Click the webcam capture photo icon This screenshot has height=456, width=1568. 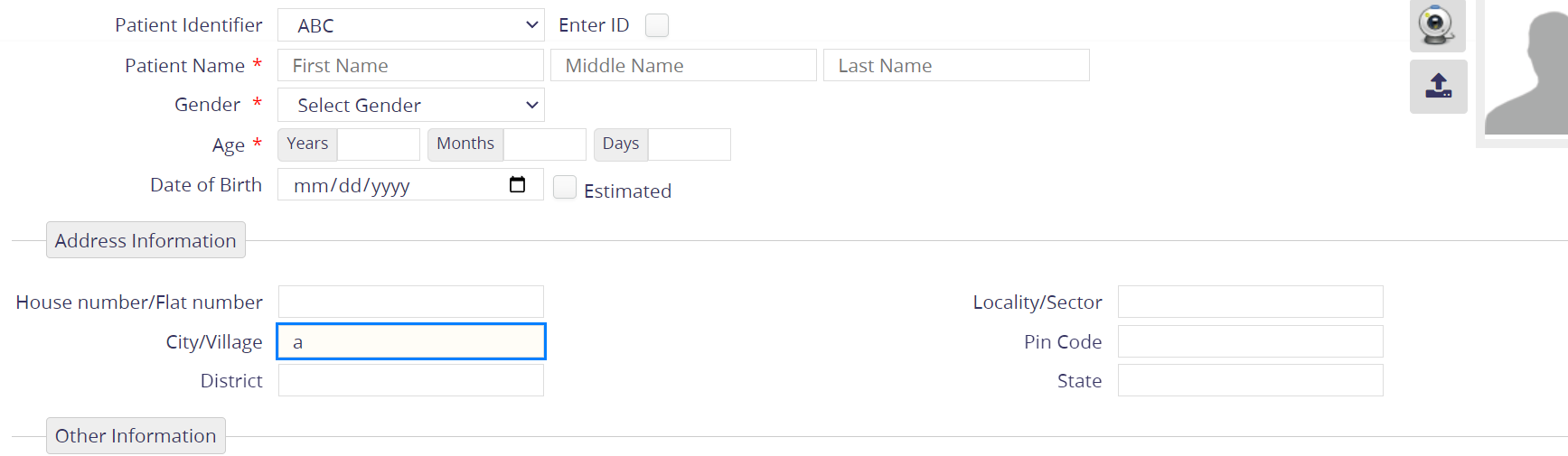[1436, 25]
